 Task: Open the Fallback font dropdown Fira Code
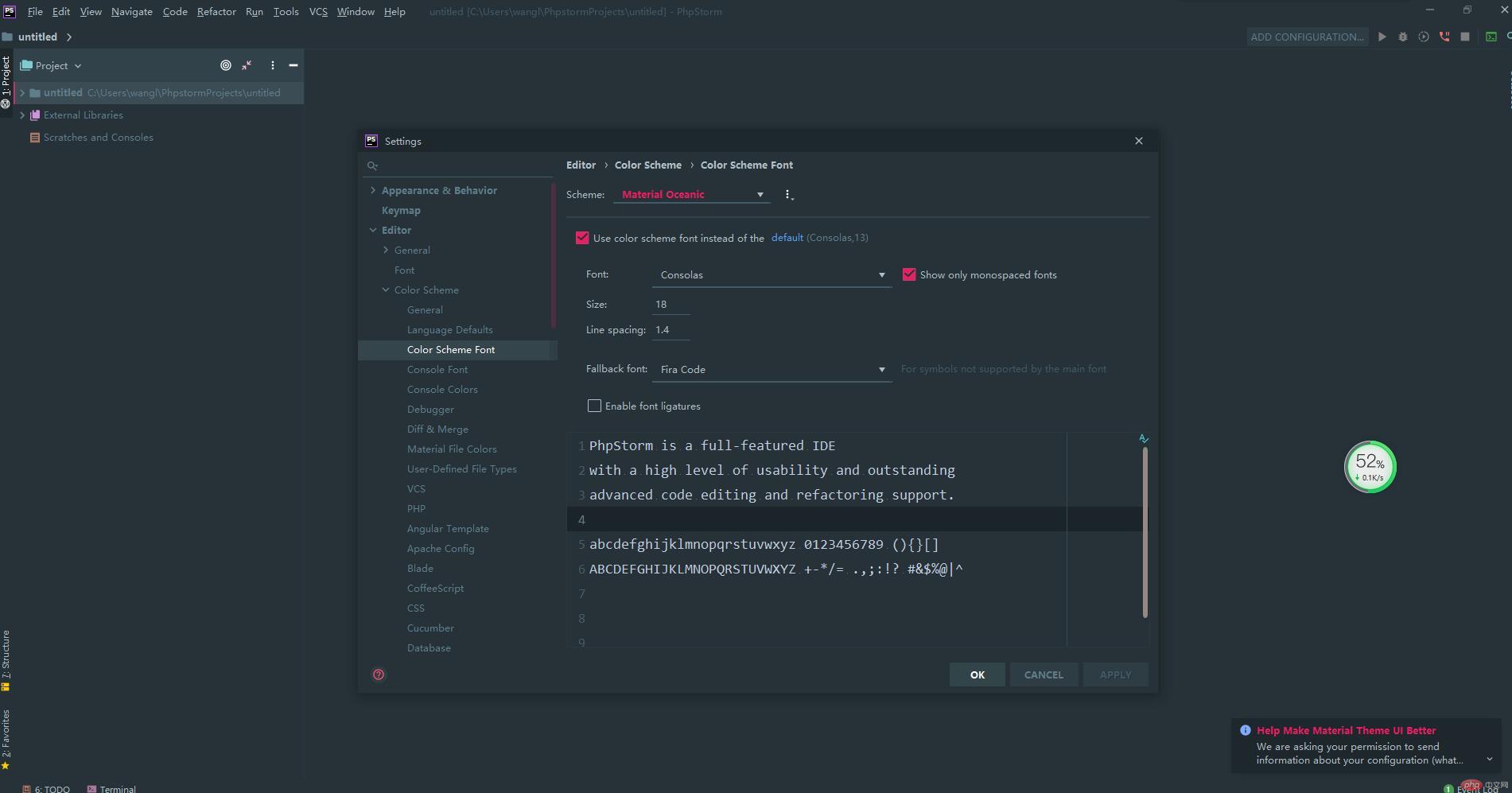772,370
